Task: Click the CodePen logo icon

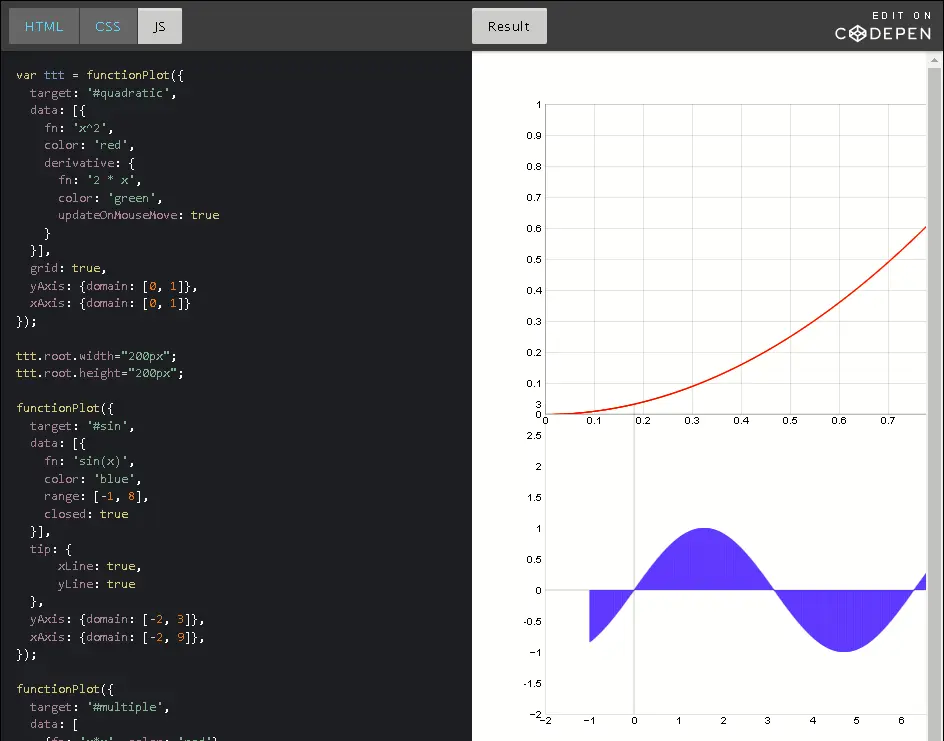Action: [859, 34]
